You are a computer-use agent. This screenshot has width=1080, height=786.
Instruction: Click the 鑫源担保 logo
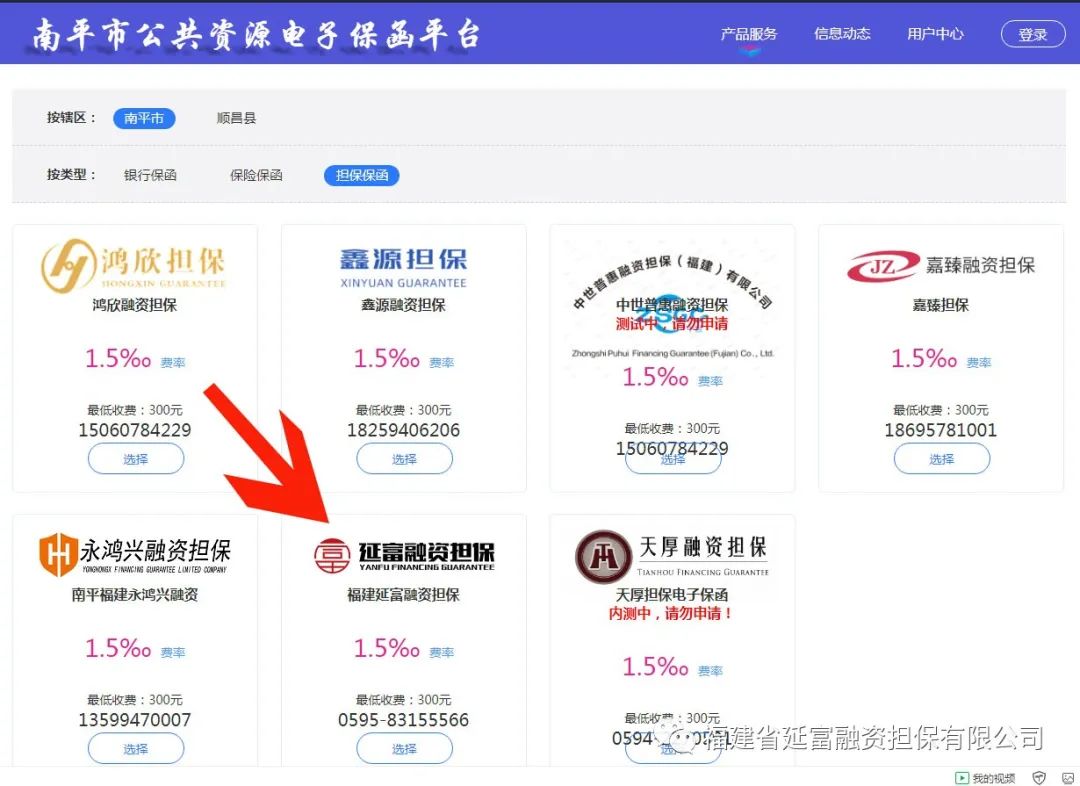tap(404, 268)
